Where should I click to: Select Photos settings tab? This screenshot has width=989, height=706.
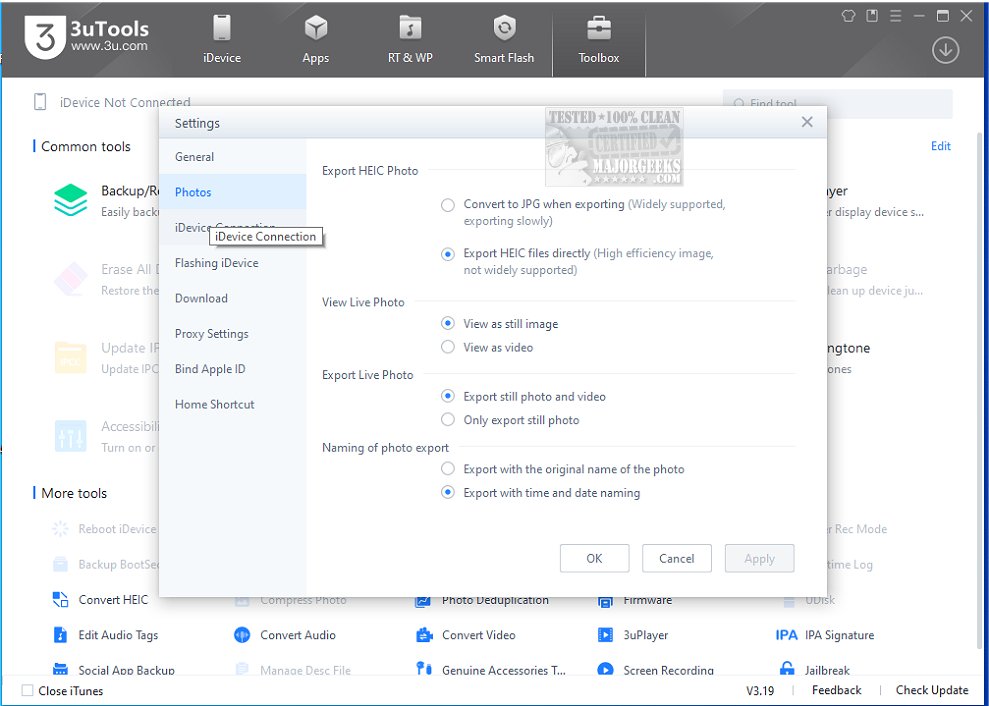click(232, 192)
